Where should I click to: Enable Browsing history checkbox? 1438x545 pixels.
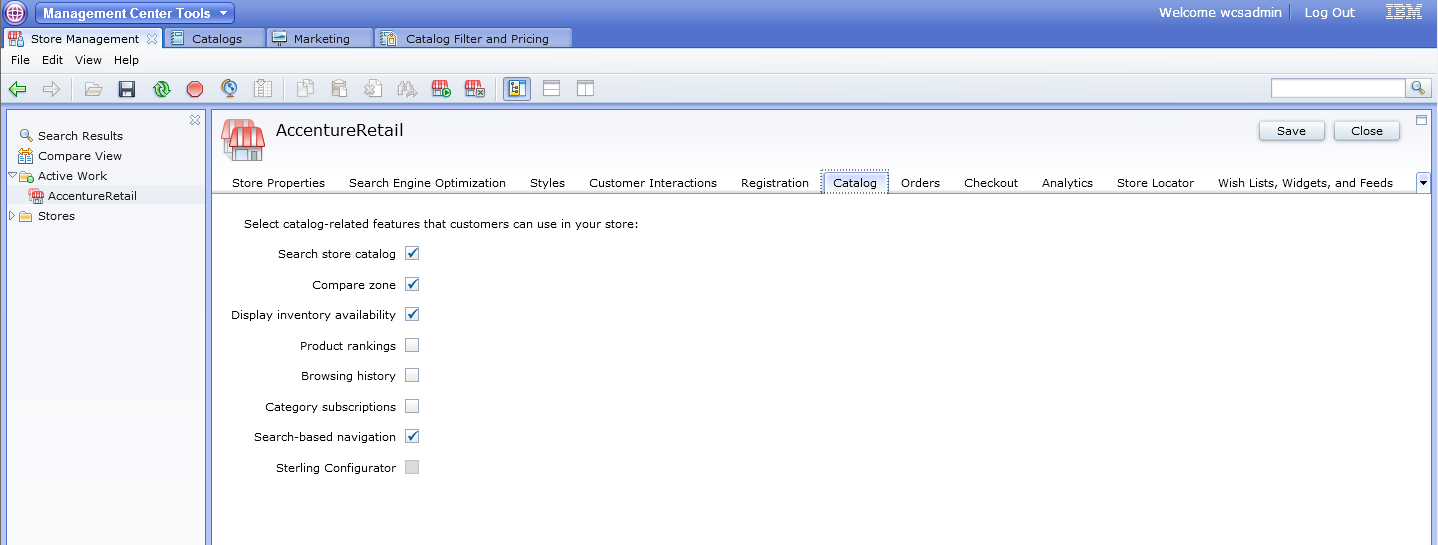[x=412, y=375]
